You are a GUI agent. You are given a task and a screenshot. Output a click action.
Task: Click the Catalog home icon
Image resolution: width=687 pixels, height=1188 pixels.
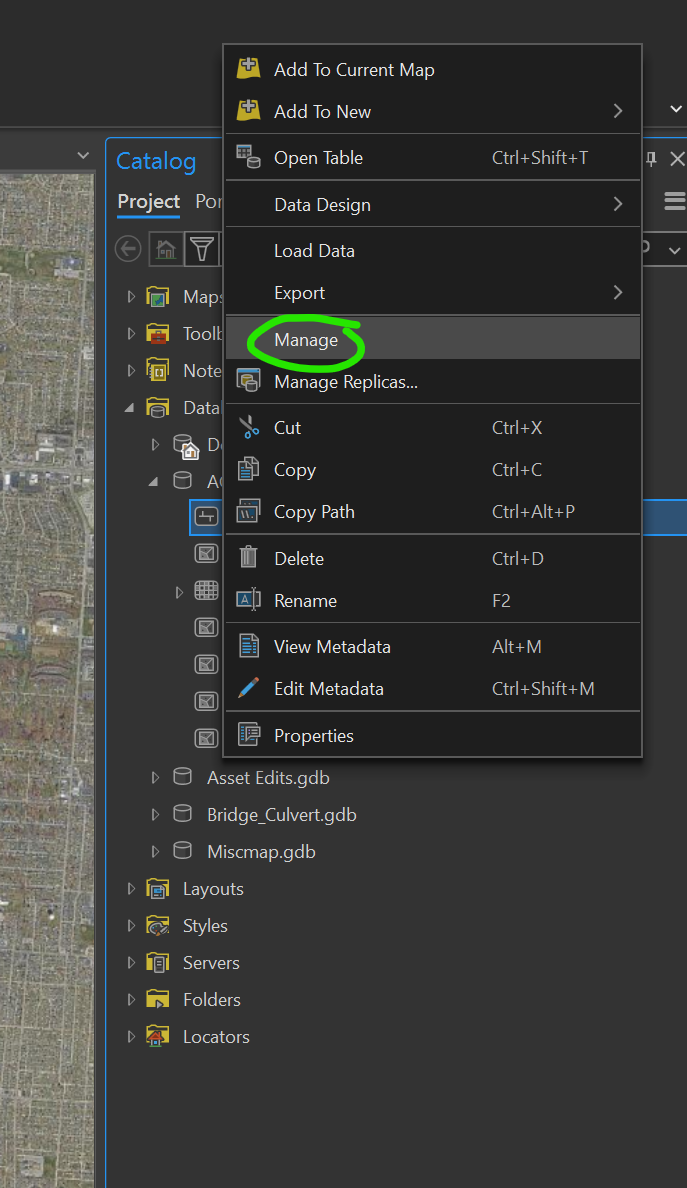165,248
